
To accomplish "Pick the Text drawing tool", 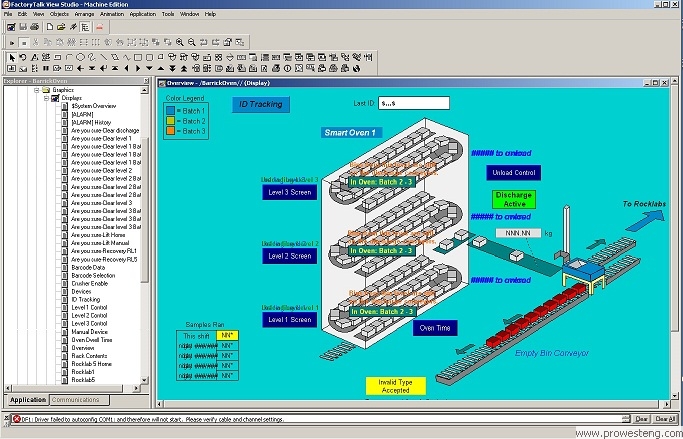I will [34, 57].
